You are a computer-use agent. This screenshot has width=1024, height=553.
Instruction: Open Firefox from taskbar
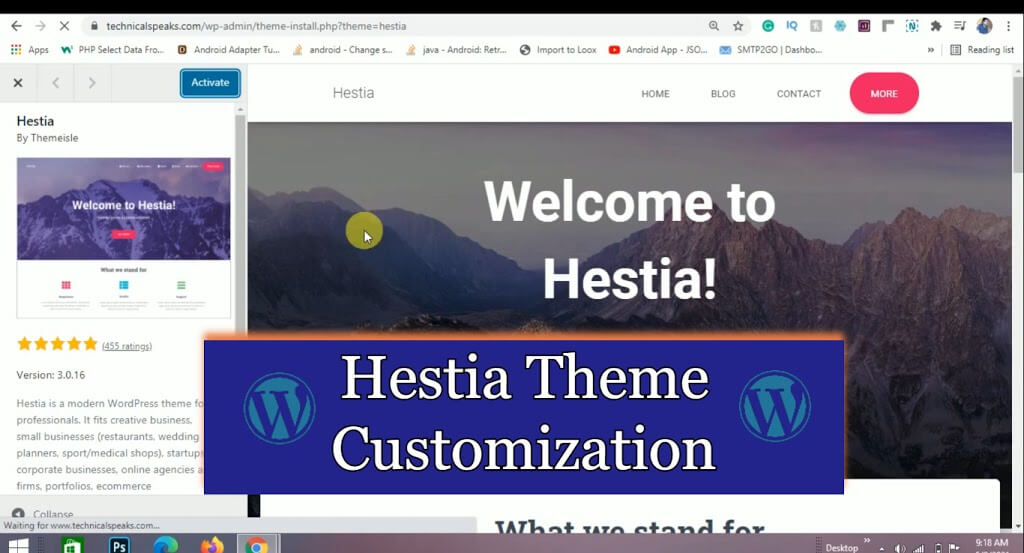212,545
